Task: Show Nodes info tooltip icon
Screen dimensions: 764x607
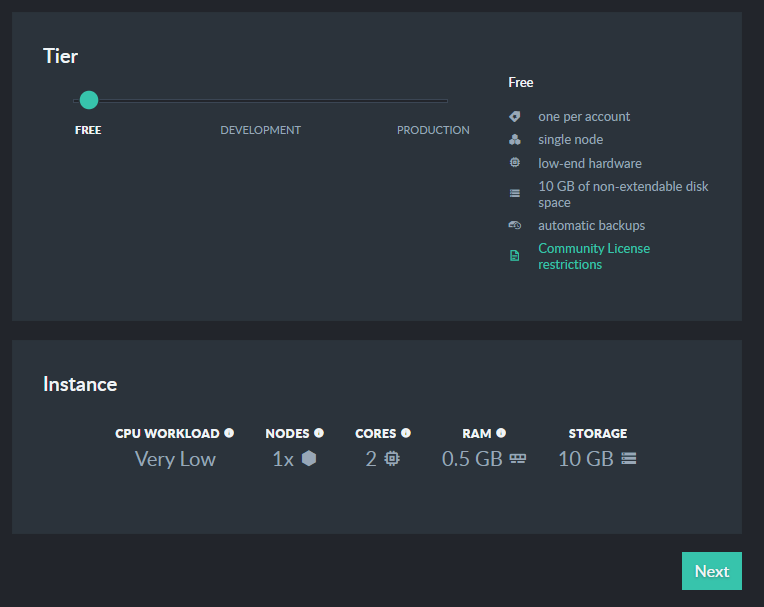Action: point(319,433)
